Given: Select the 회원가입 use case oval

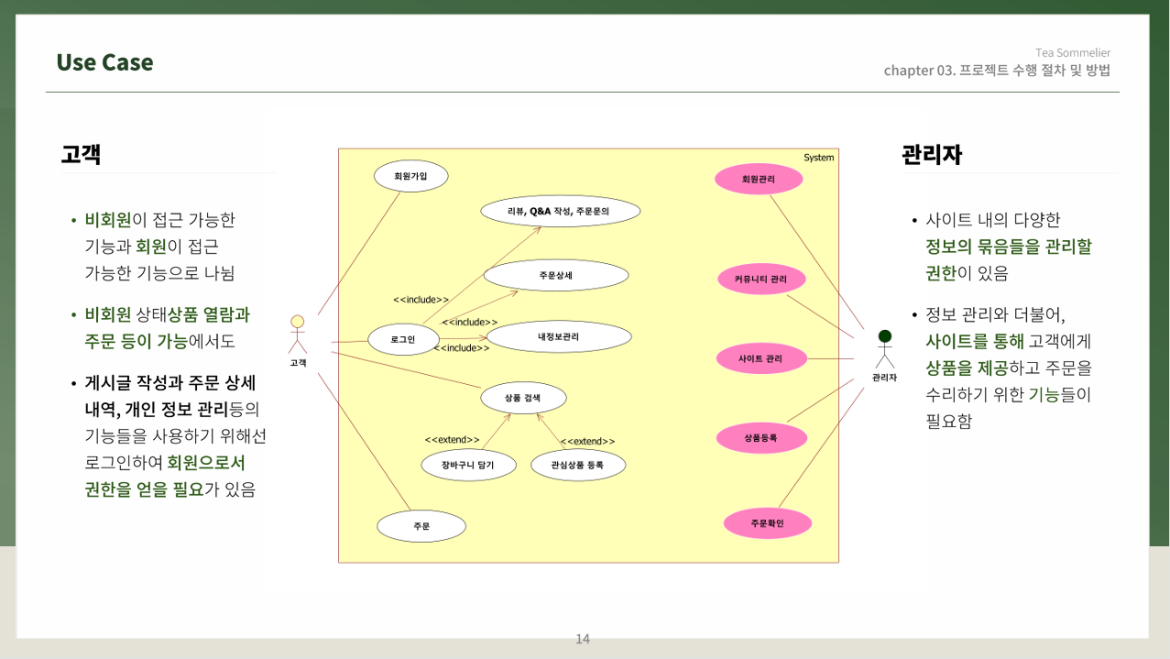Looking at the screenshot, I should click(x=411, y=176).
